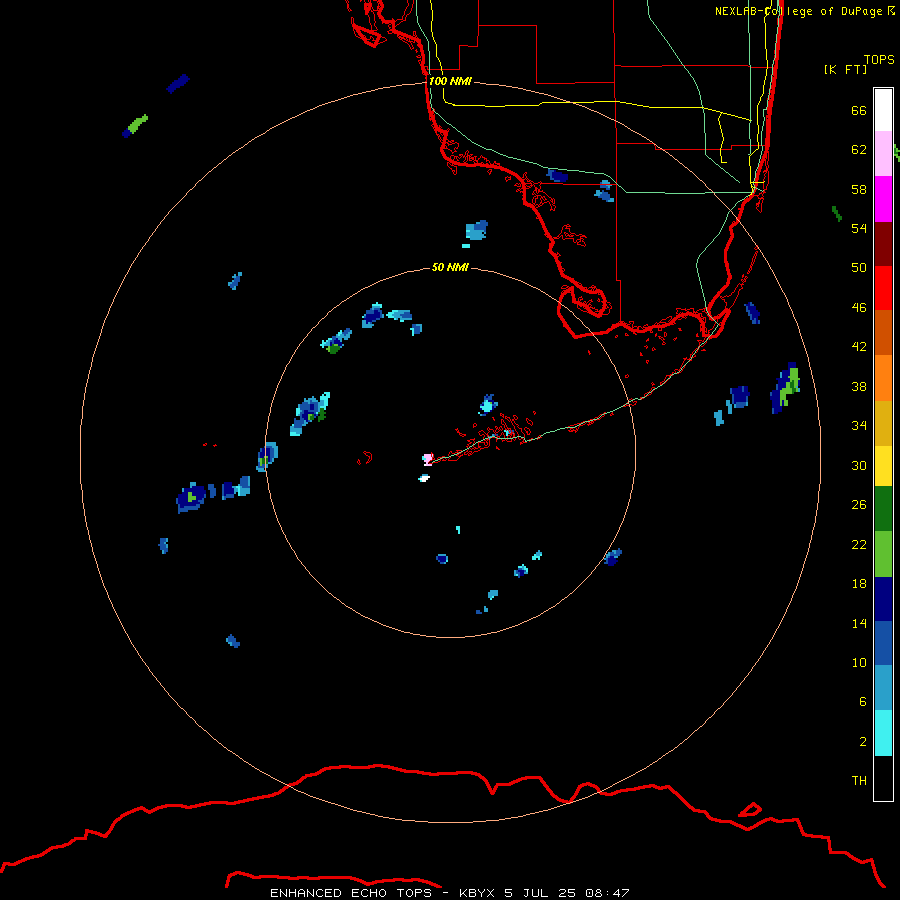Click the pink echo at the radar center
Viewport: 900px width, 900px height.
pos(428,459)
